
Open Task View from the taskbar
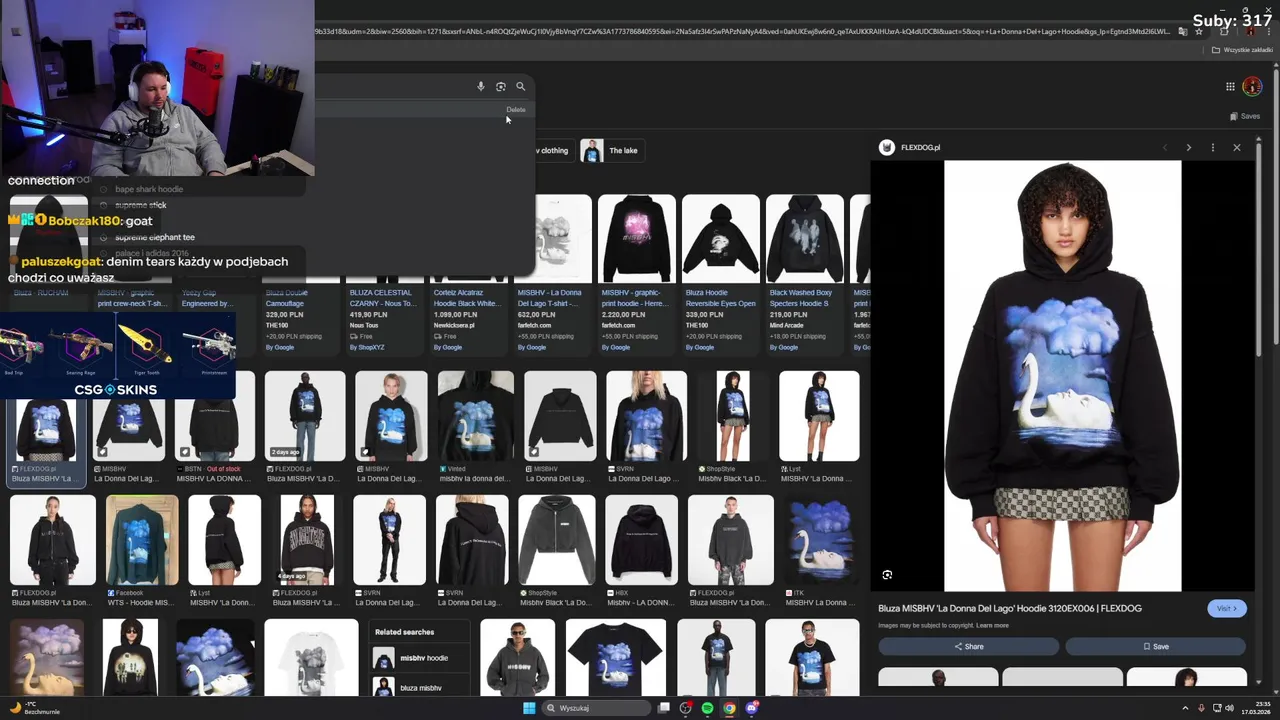663,708
